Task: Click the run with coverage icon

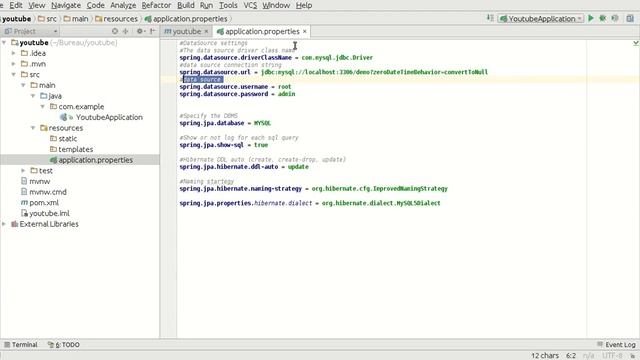Action: pos(615,18)
